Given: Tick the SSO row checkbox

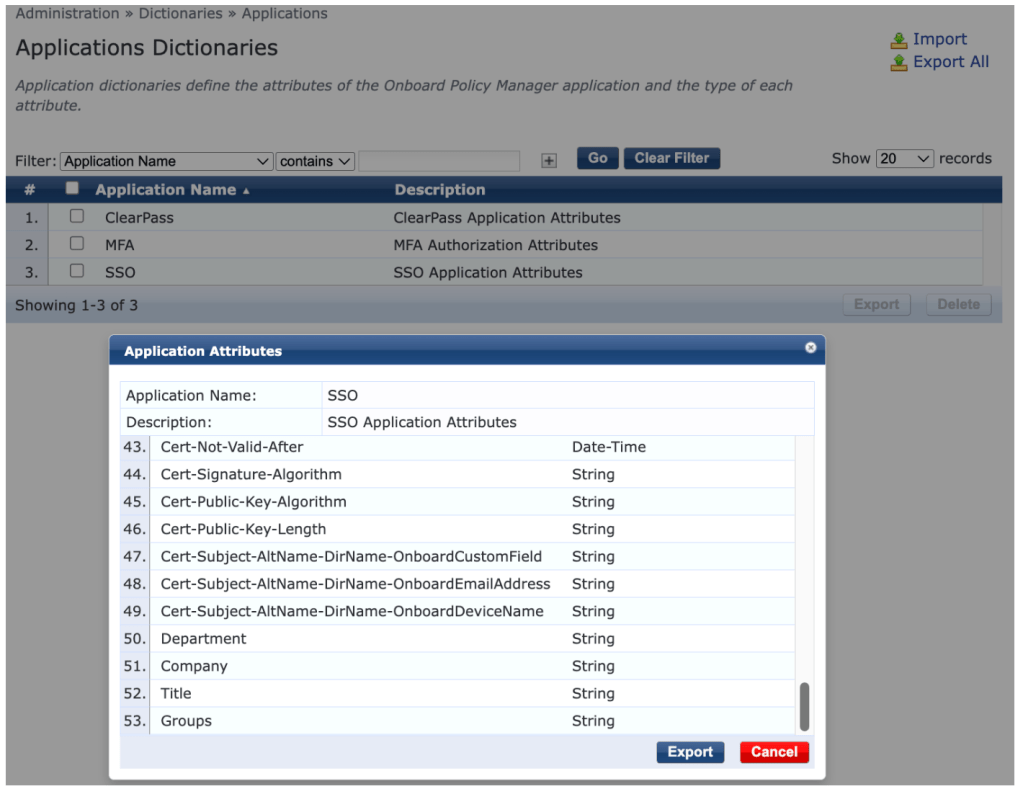Looking at the screenshot, I should [77, 271].
